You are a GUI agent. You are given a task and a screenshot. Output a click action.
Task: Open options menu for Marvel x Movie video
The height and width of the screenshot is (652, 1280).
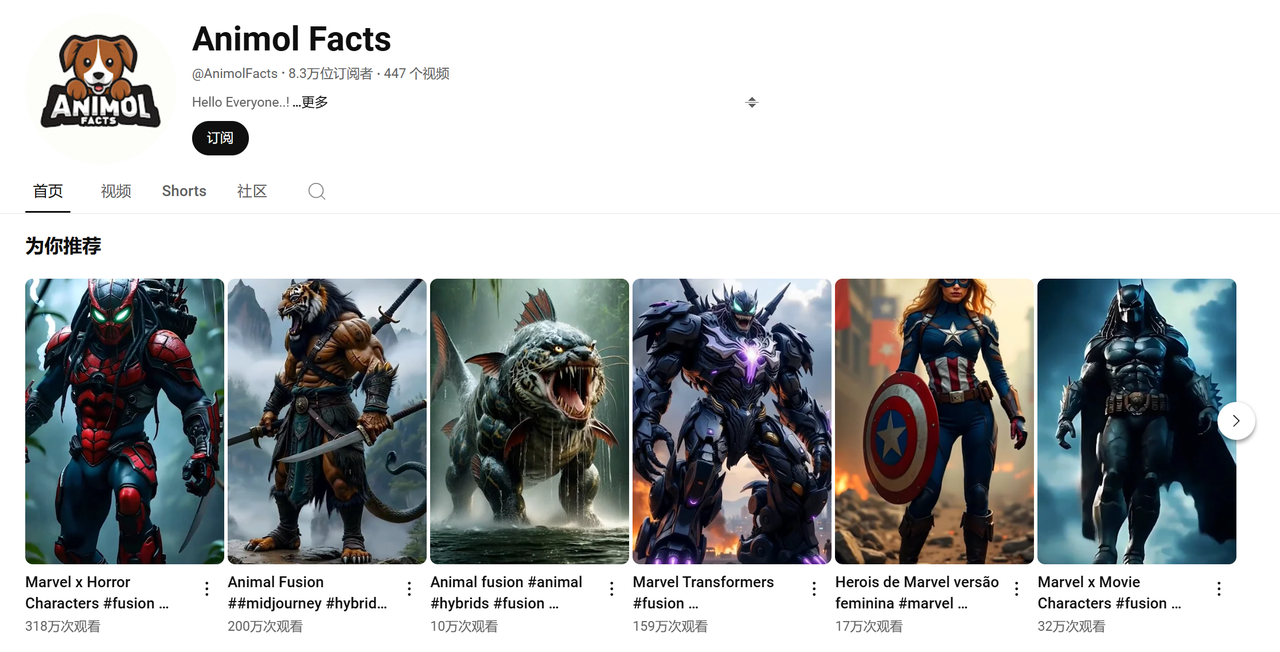click(x=1219, y=589)
